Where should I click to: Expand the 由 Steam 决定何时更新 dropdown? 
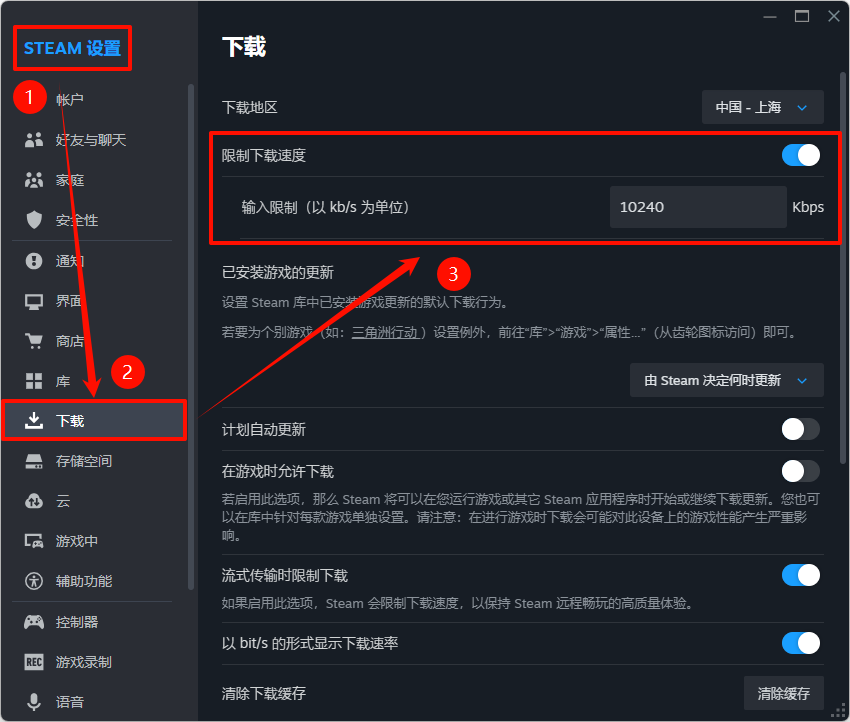tap(726, 380)
